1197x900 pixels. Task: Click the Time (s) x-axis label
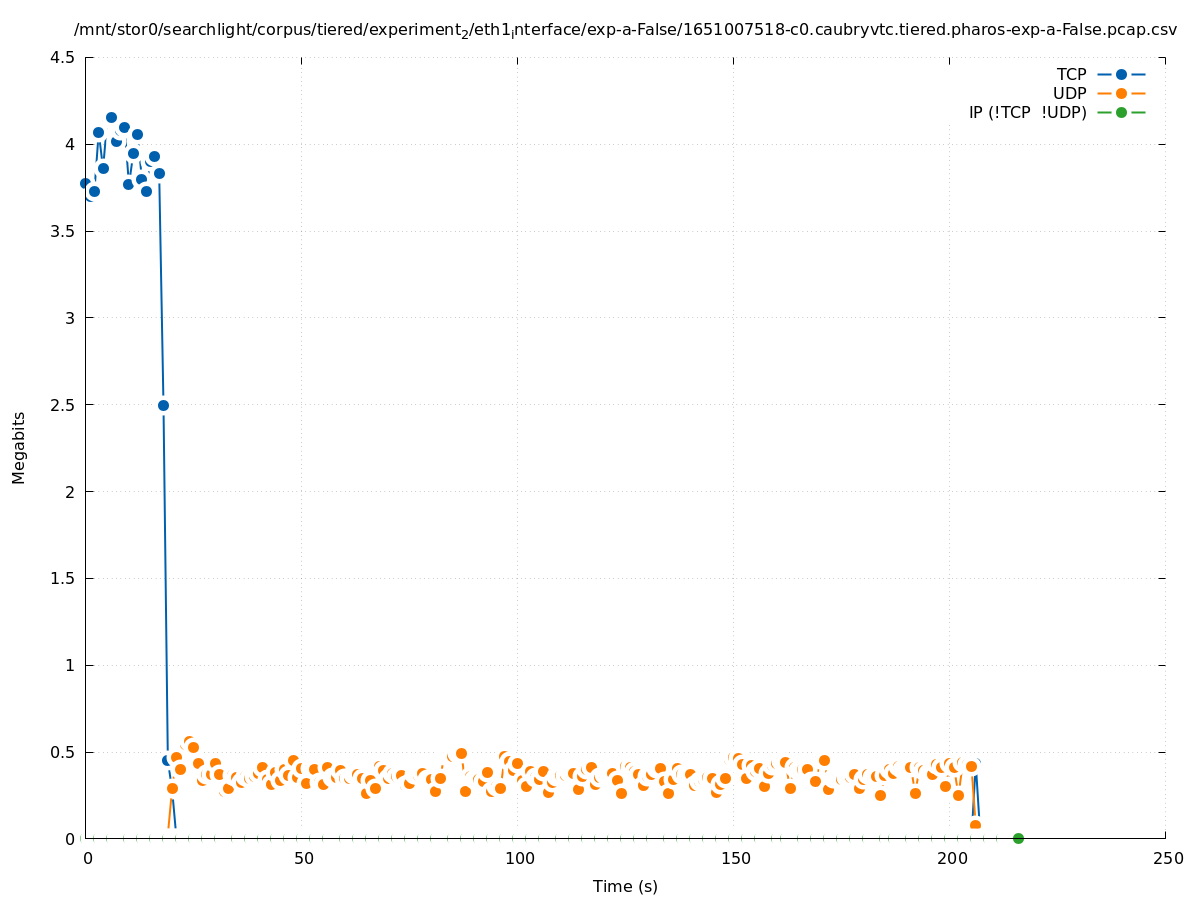625,886
